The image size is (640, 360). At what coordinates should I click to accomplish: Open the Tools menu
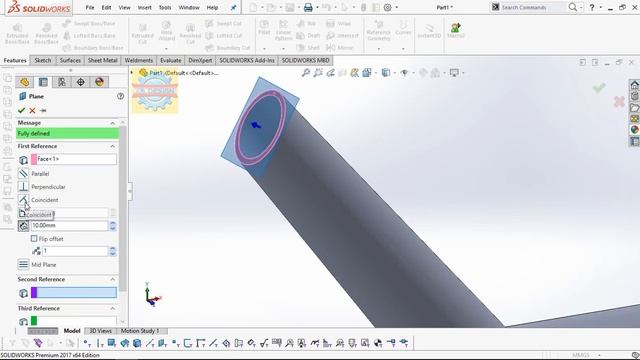[165, 7]
